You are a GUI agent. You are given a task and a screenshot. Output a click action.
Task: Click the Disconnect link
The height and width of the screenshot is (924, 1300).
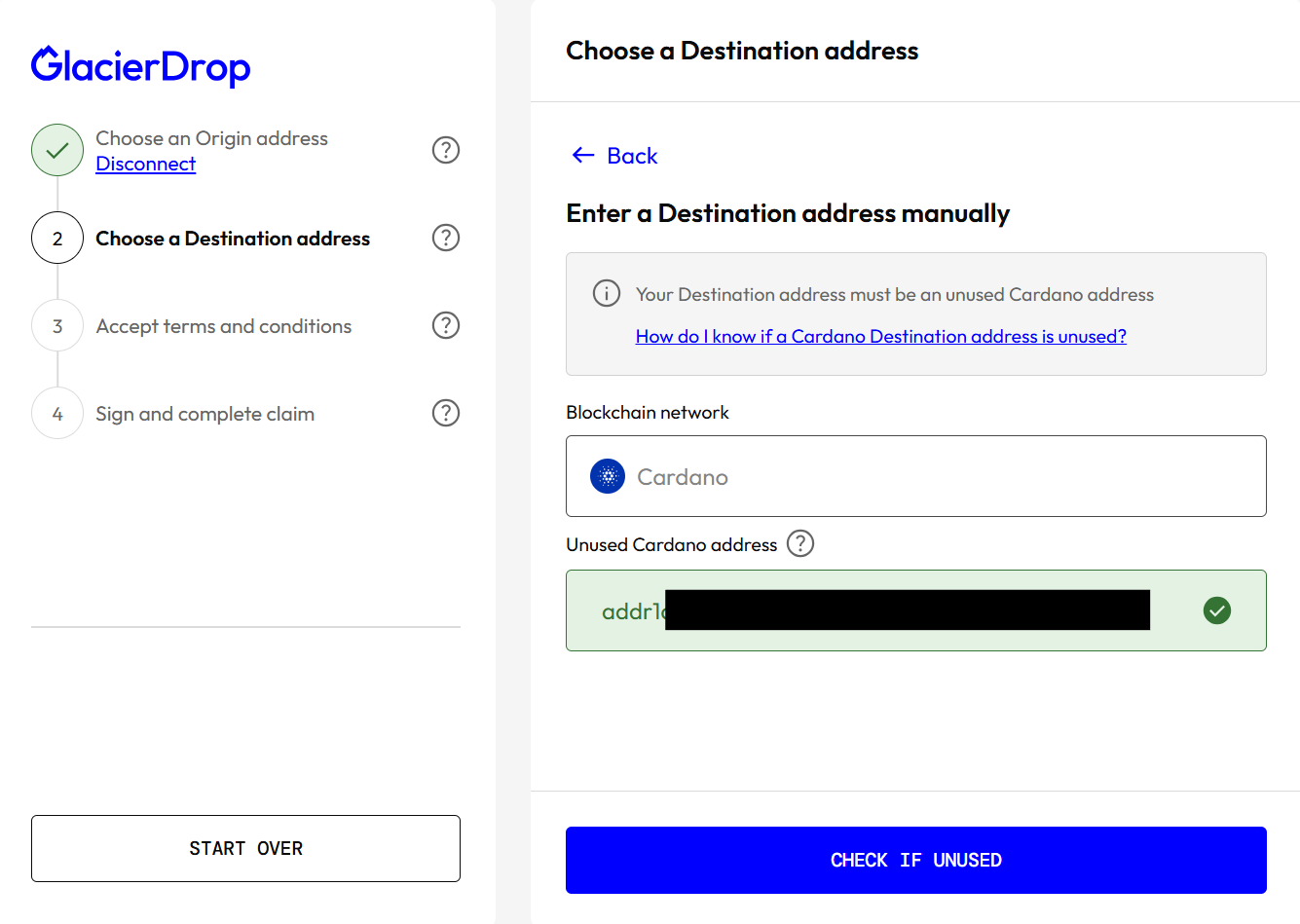[x=146, y=164]
